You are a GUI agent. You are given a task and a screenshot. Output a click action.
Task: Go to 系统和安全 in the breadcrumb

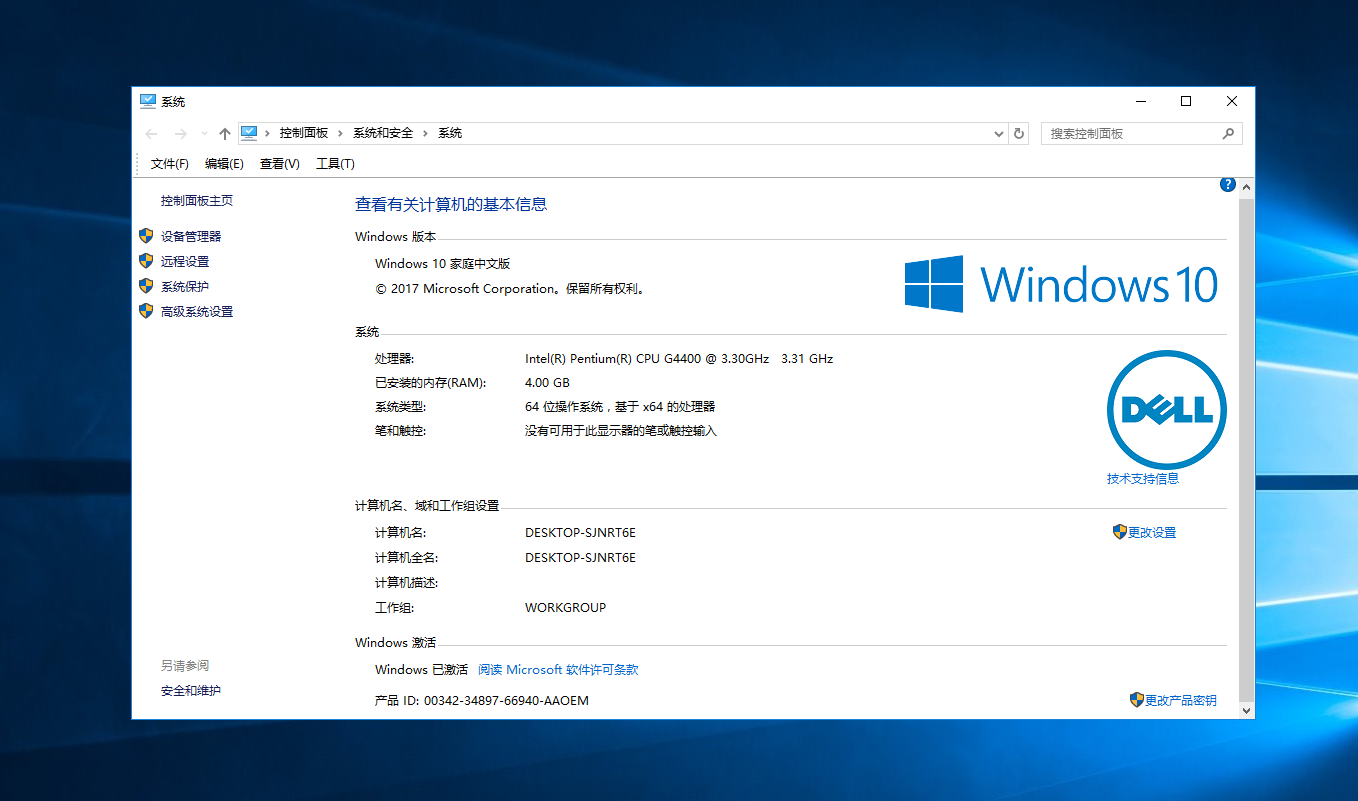pos(383,133)
